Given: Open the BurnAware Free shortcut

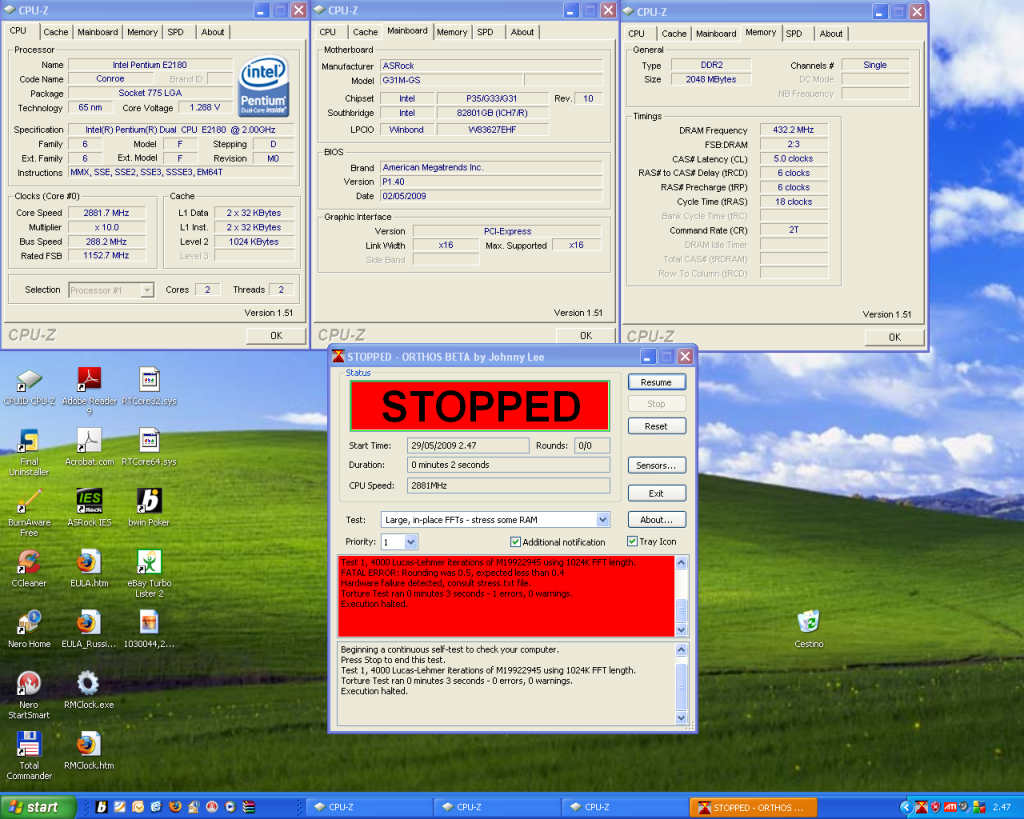Looking at the screenshot, I should (x=29, y=513).
